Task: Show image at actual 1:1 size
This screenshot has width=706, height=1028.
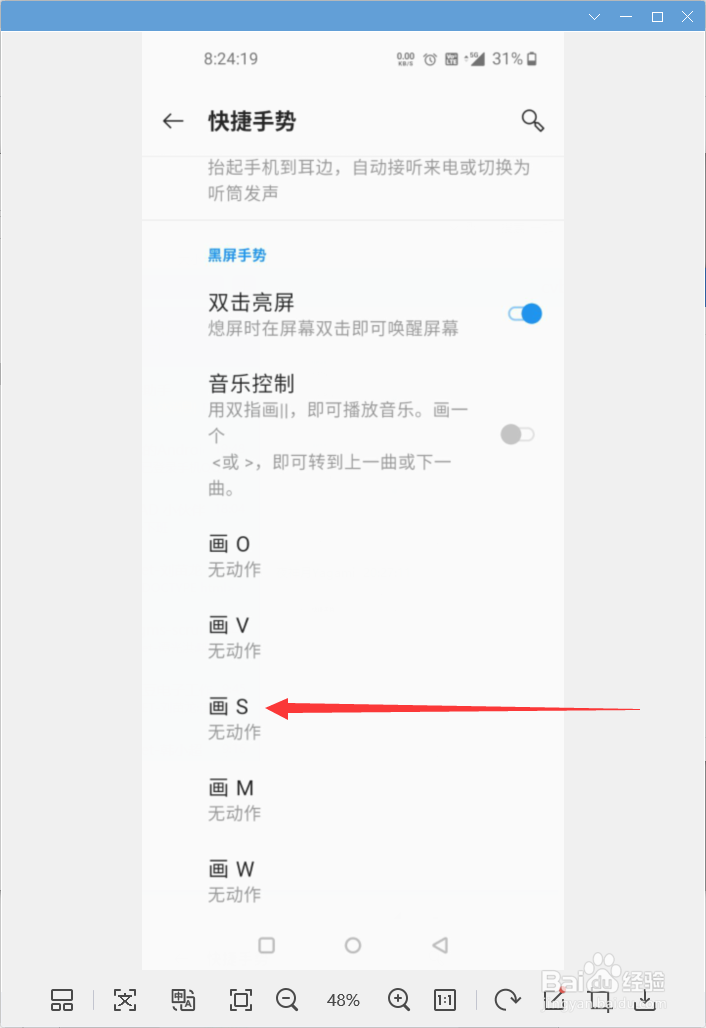Action: click(x=445, y=1000)
